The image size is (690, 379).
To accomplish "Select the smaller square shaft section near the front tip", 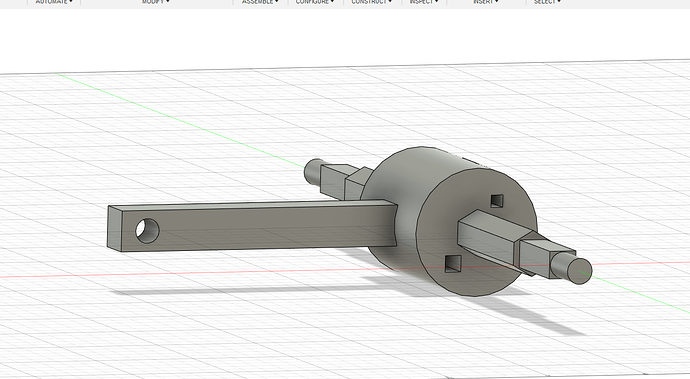I will pyautogui.click(x=537, y=256).
